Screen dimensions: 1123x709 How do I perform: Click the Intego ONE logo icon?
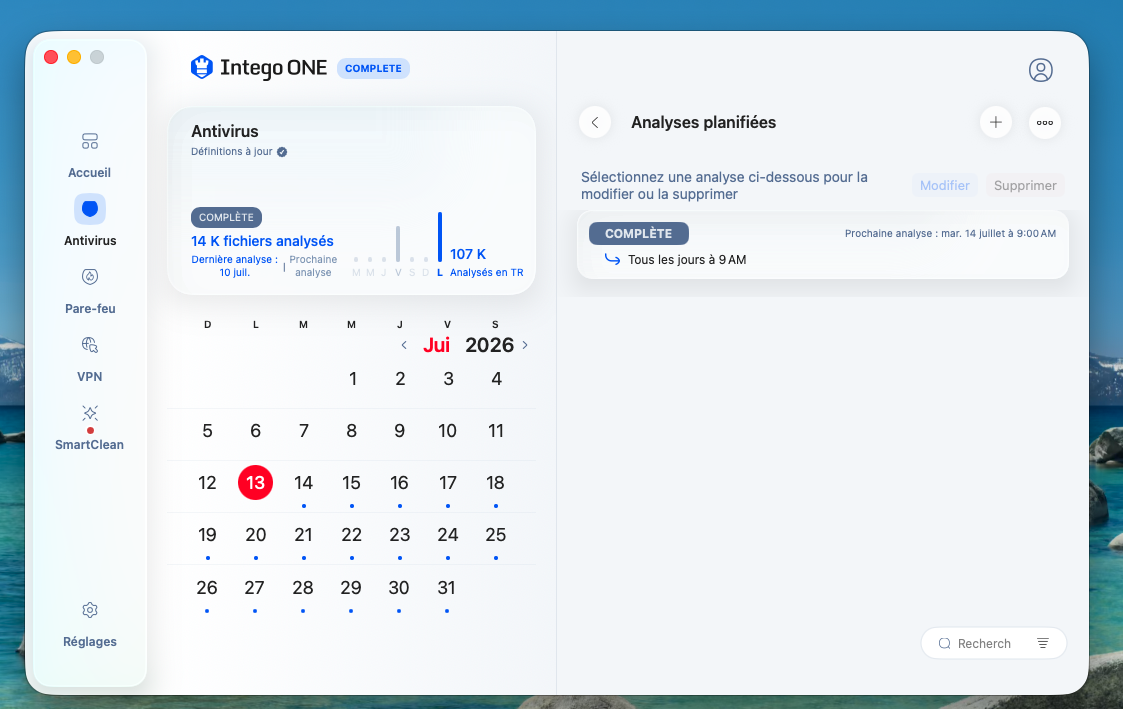[x=202, y=67]
